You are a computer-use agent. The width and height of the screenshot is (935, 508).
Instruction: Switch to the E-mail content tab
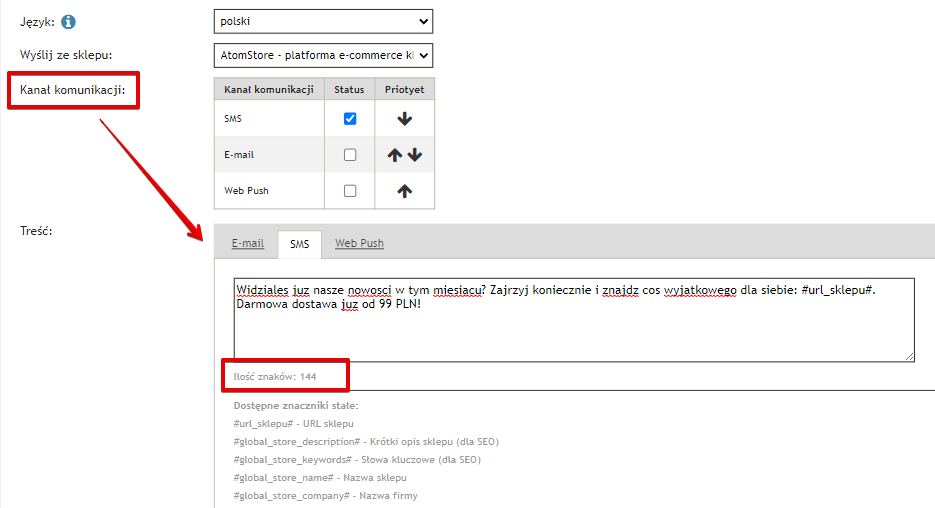point(248,243)
